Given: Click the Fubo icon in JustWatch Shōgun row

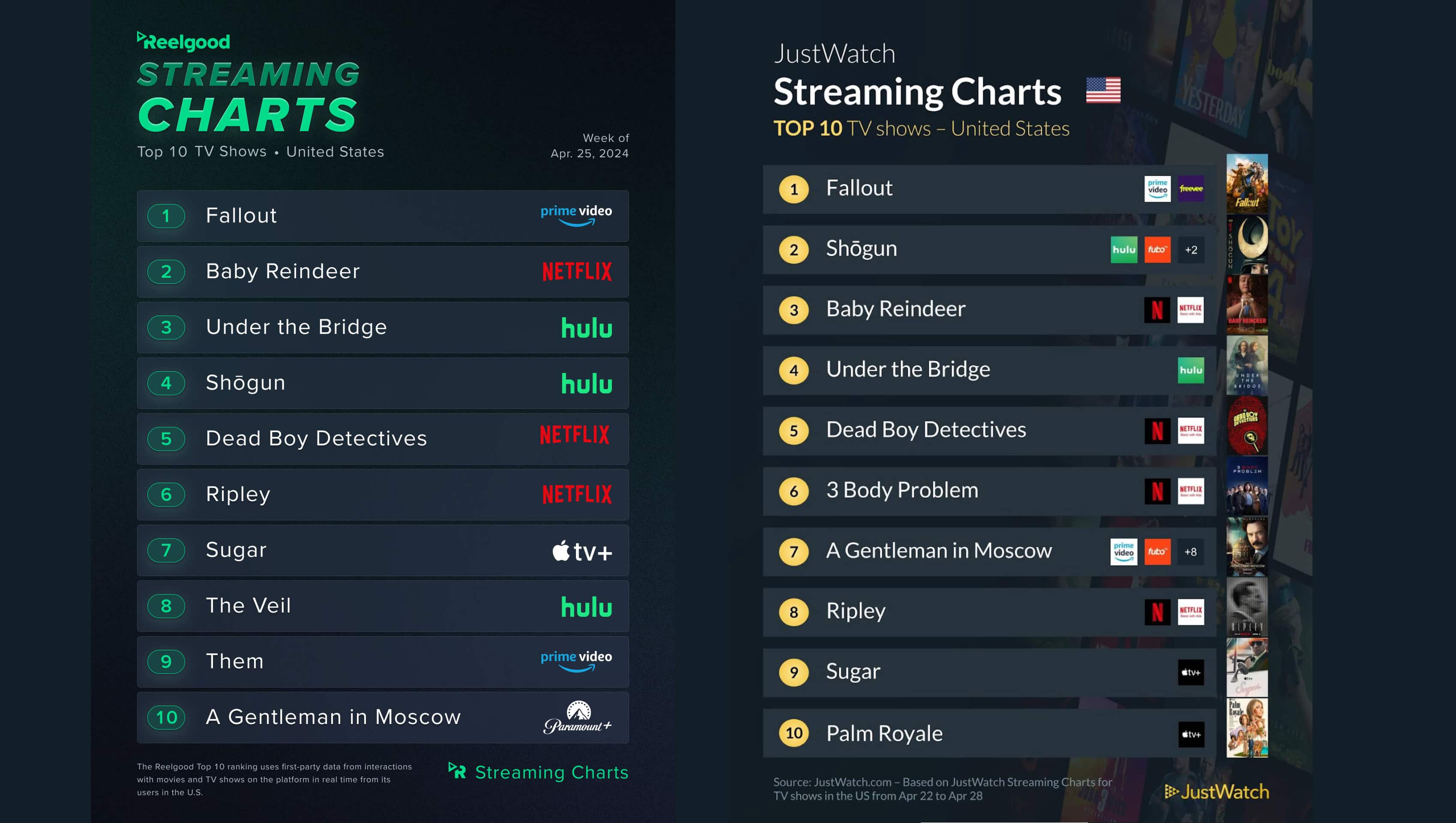Looking at the screenshot, I should click(1157, 250).
